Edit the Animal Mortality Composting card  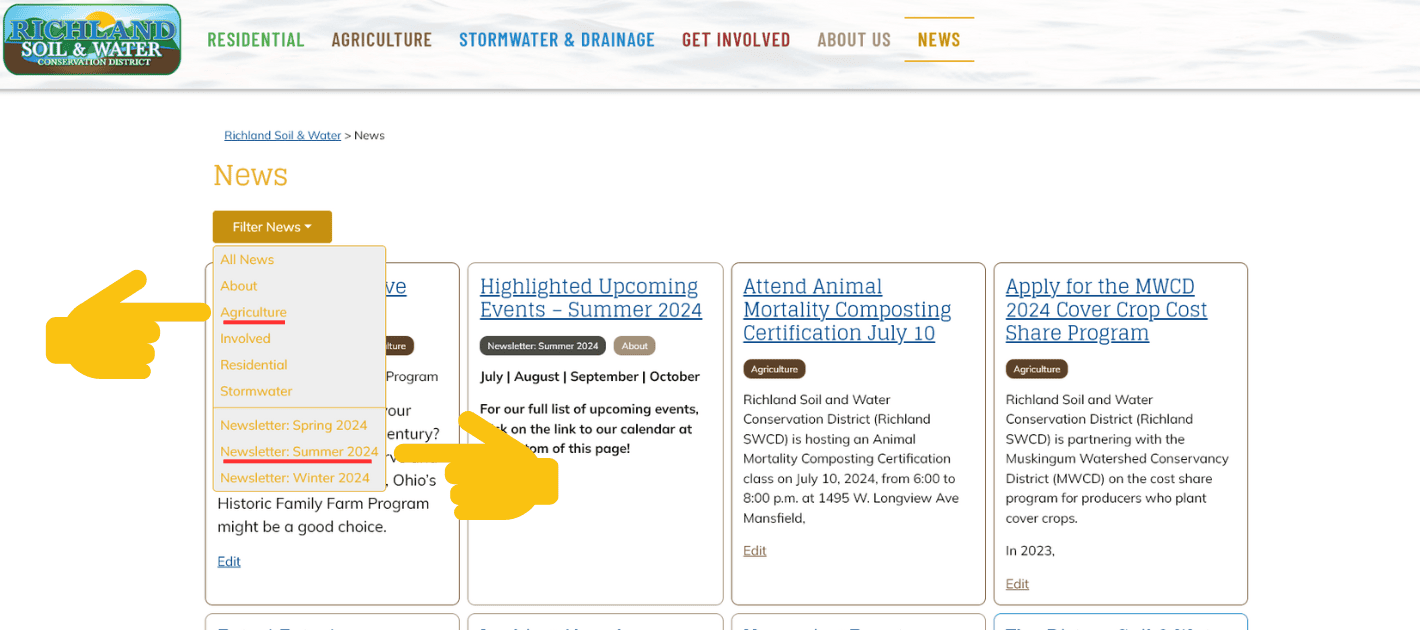755,550
